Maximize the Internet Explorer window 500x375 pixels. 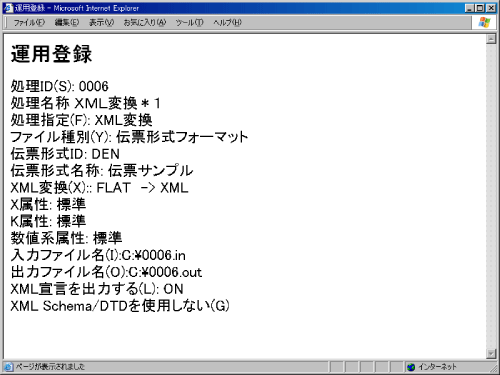point(480,8)
